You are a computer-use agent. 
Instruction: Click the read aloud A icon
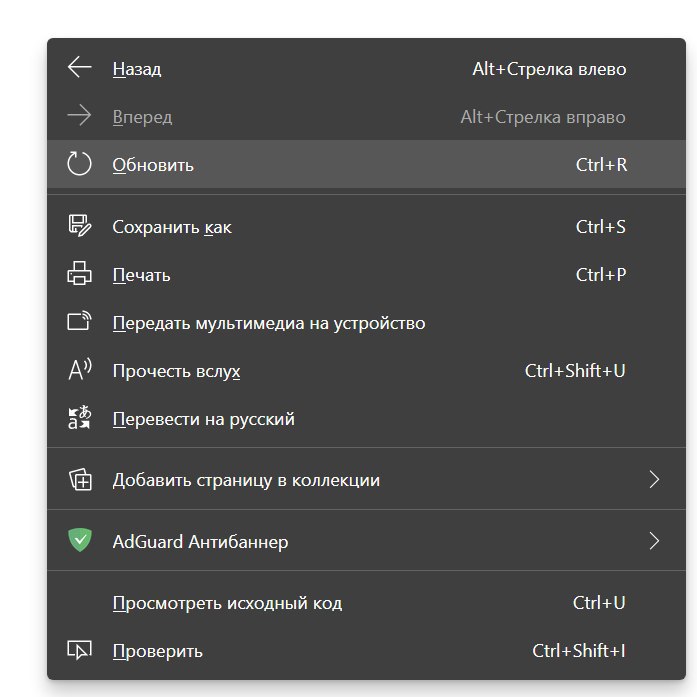(80, 369)
